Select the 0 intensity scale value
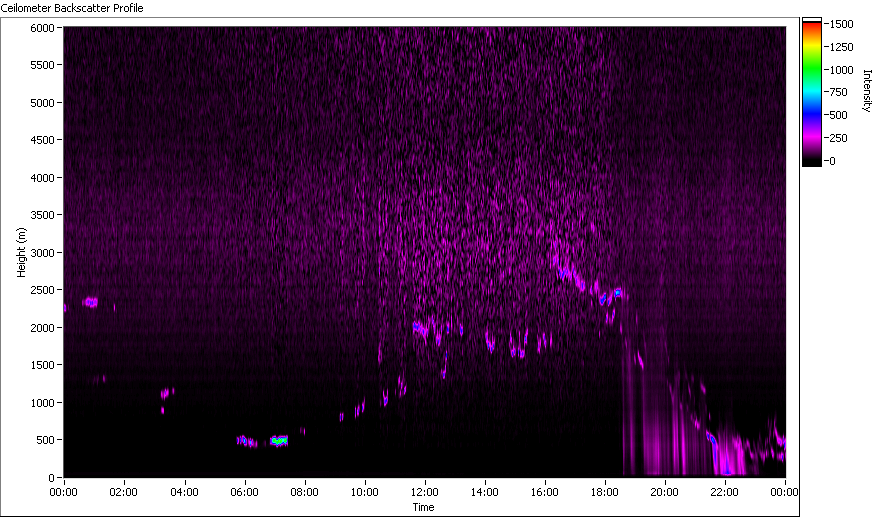The width and height of the screenshot is (876, 517). tap(833, 161)
